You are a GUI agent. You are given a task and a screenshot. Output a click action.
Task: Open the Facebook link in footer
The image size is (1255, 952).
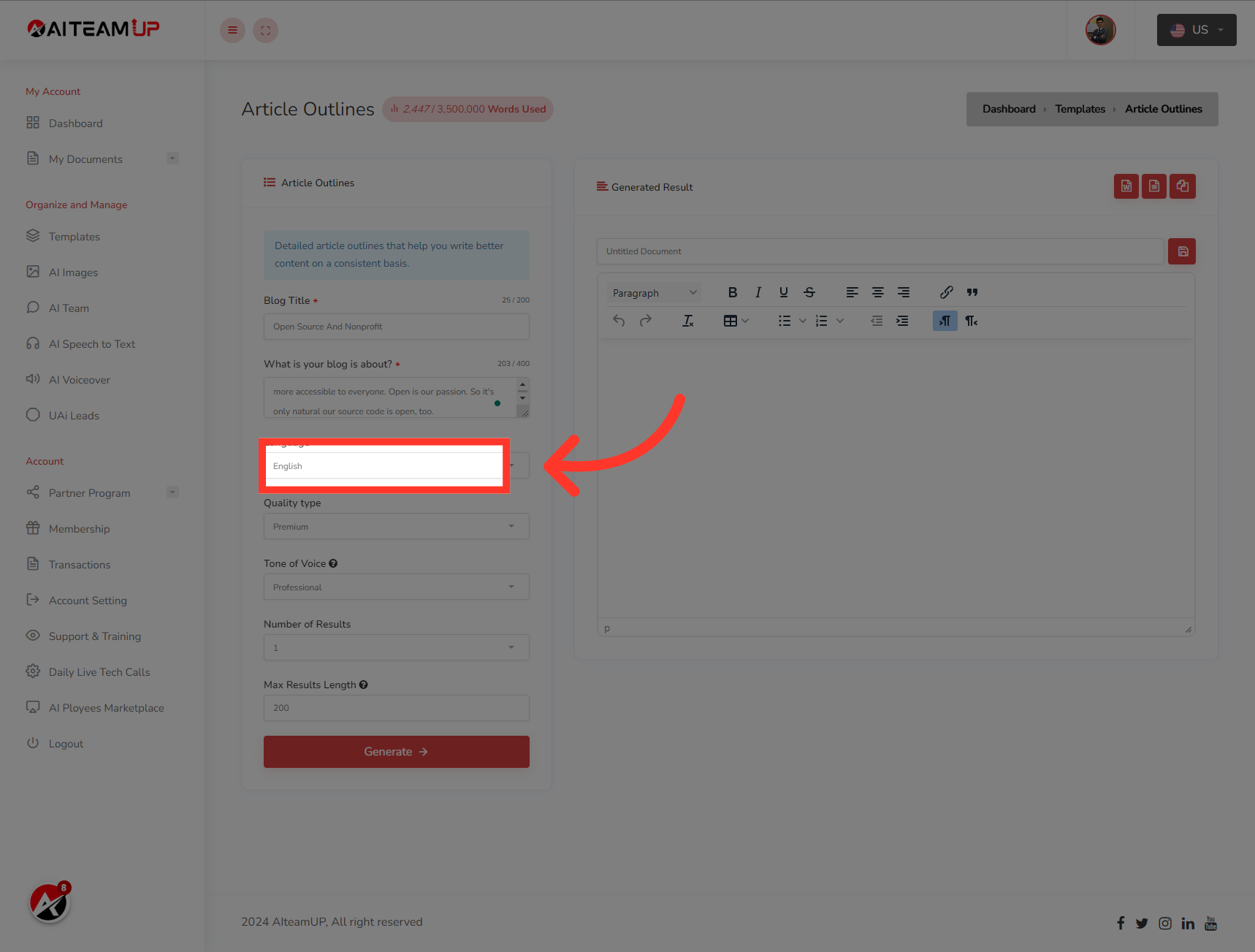1121,923
